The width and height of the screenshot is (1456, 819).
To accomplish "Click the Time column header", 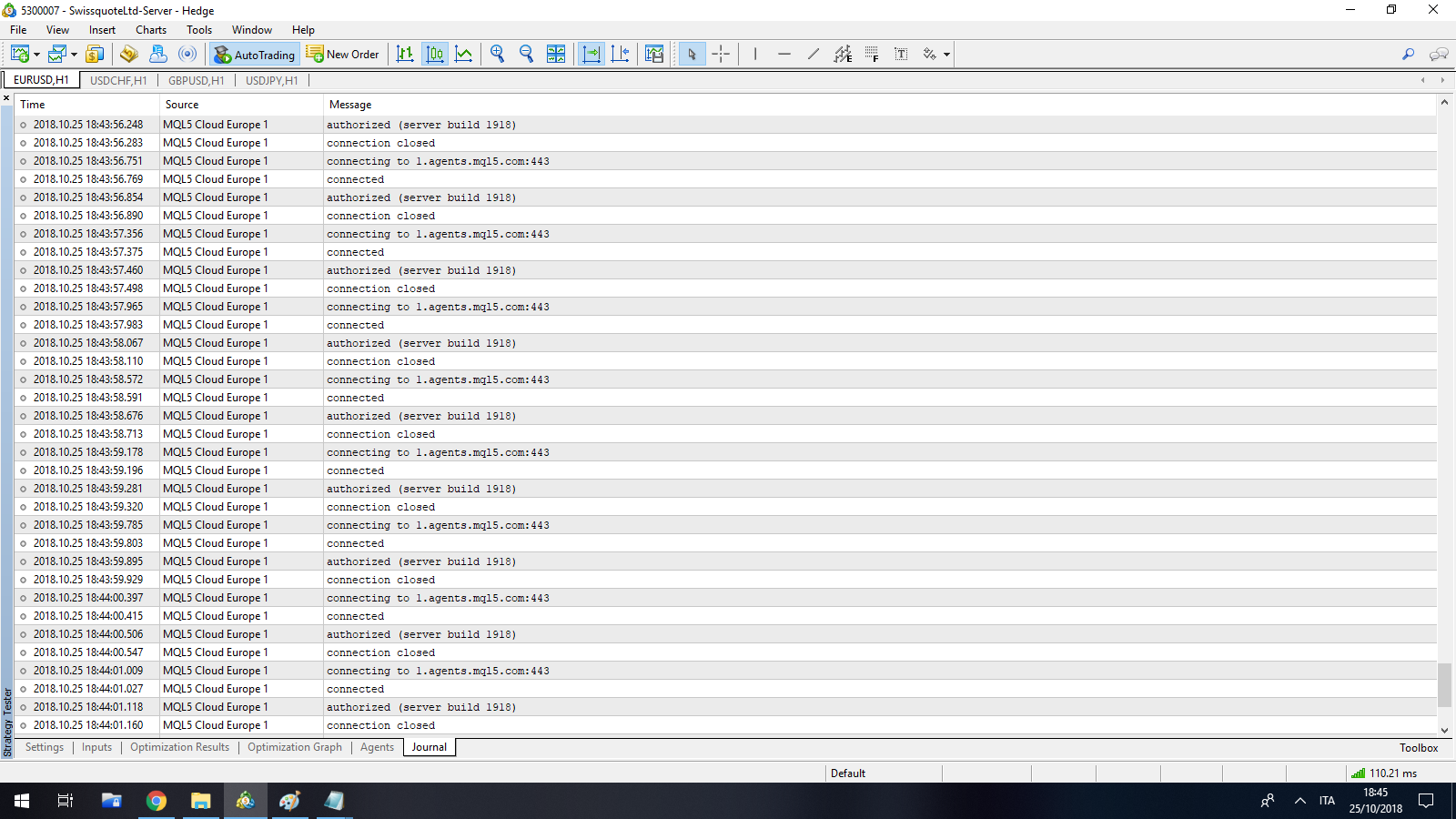I will tap(87, 105).
